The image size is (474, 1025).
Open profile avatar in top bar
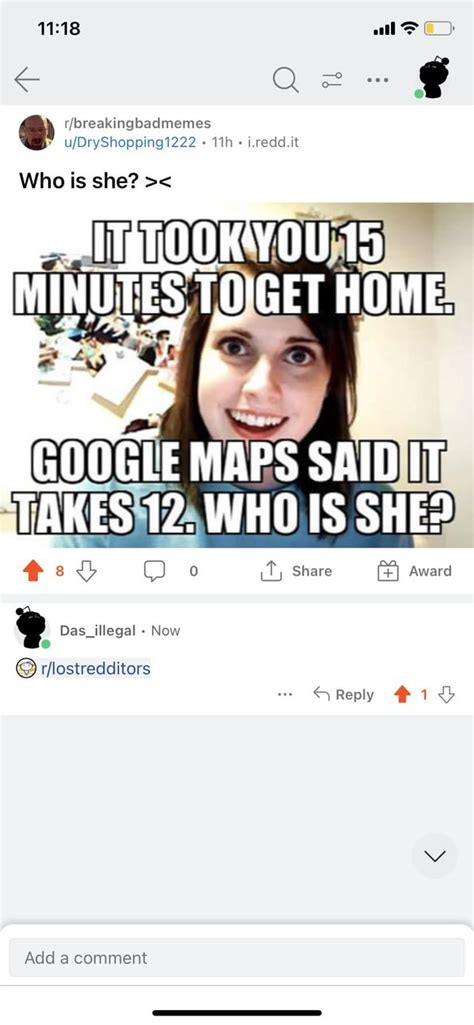pyautogui.click(x=433, y=77)
